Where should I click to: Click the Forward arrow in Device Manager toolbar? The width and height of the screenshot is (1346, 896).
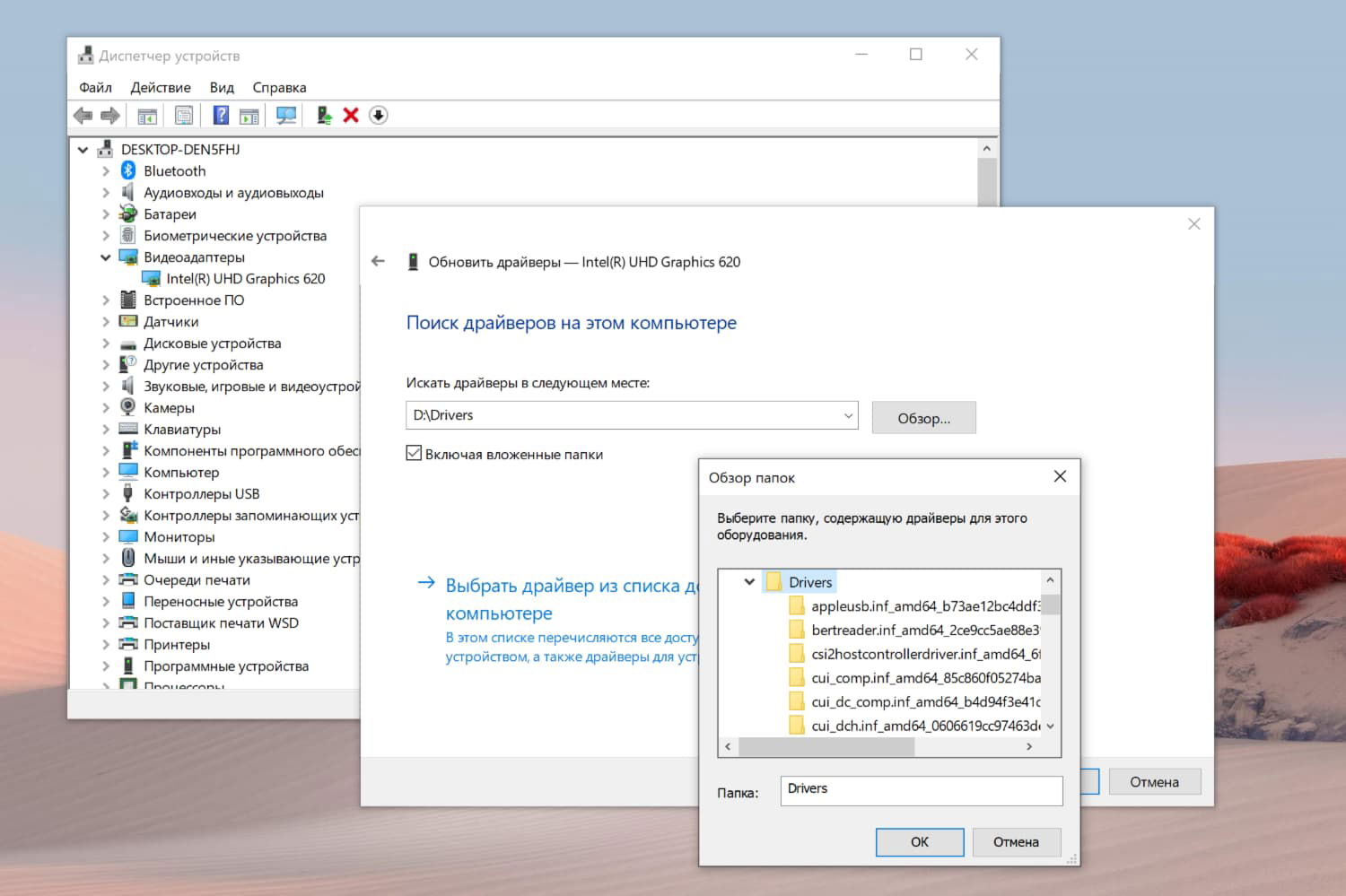[x=110, y=116]
